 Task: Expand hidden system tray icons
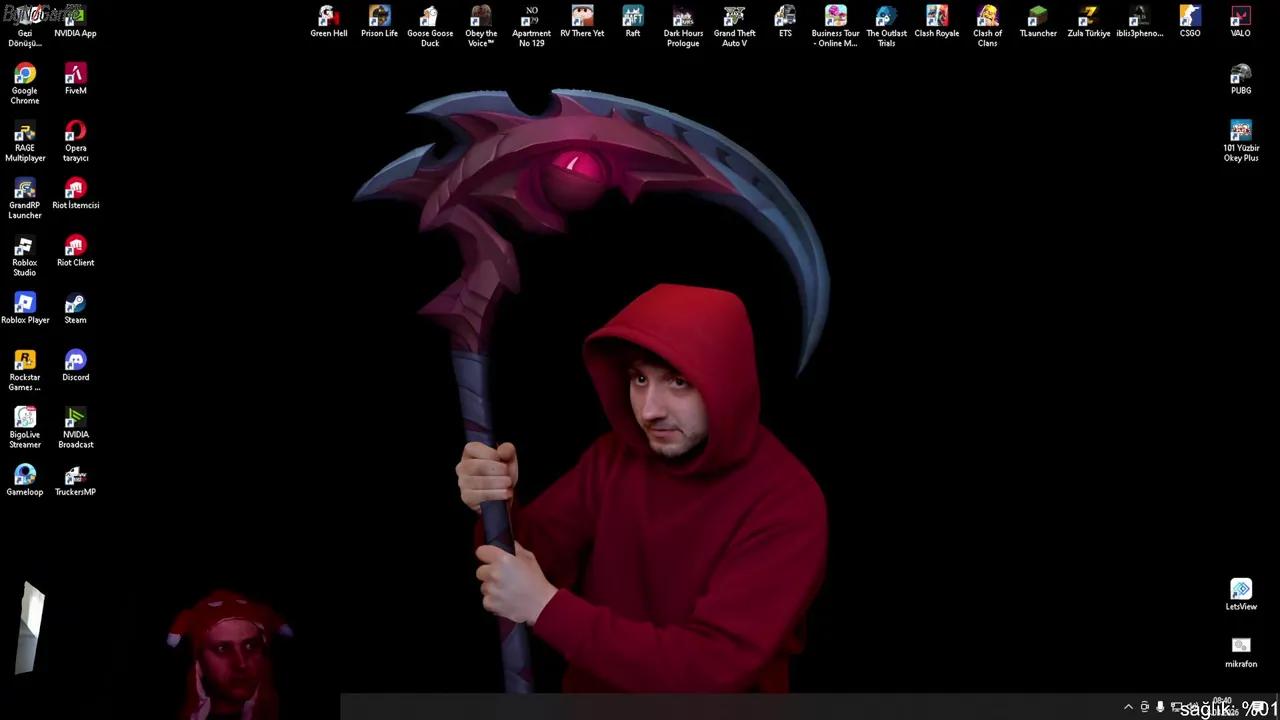click(1128, 707)
